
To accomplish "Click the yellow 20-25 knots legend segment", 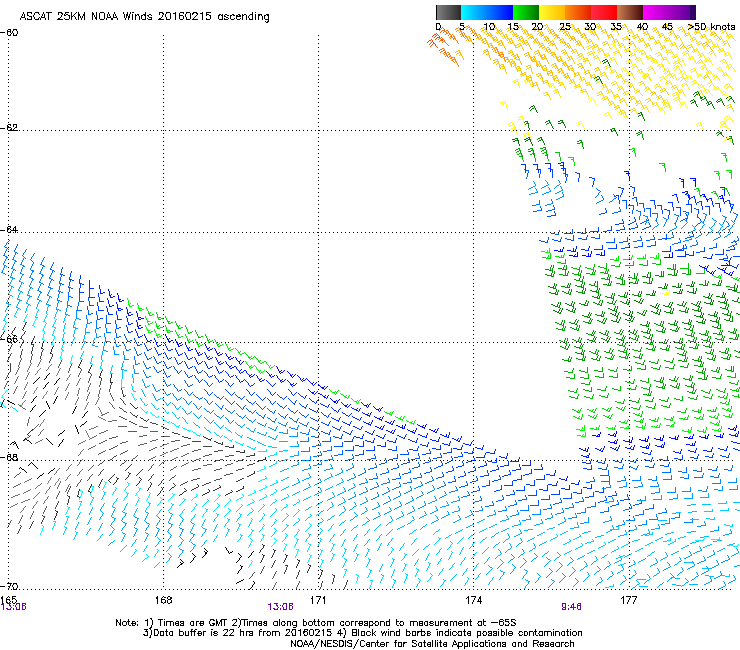I will pos(552,12).
